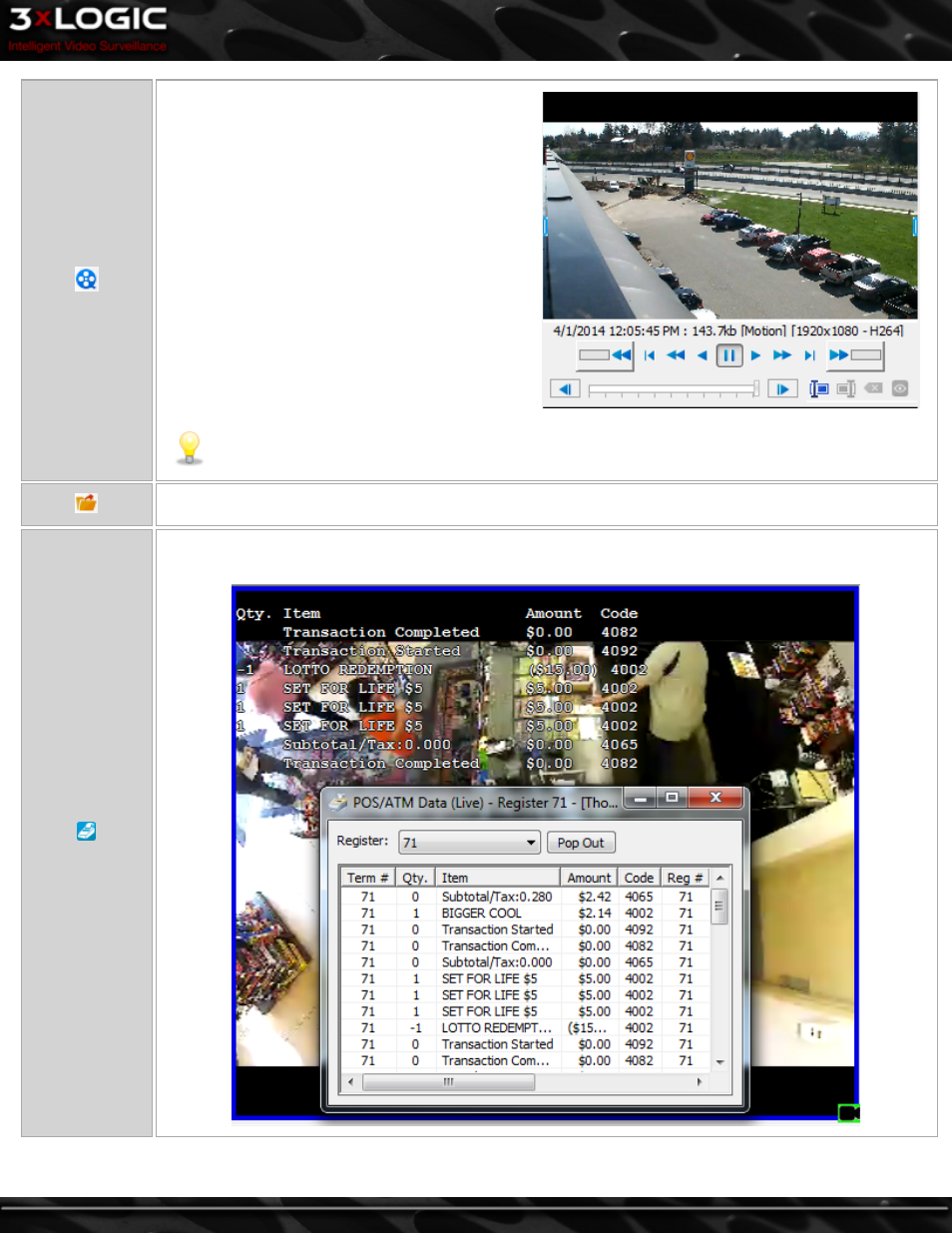Click the orange open folder icon
Screen dimensions: 952x1233
[x=86, y=503]
